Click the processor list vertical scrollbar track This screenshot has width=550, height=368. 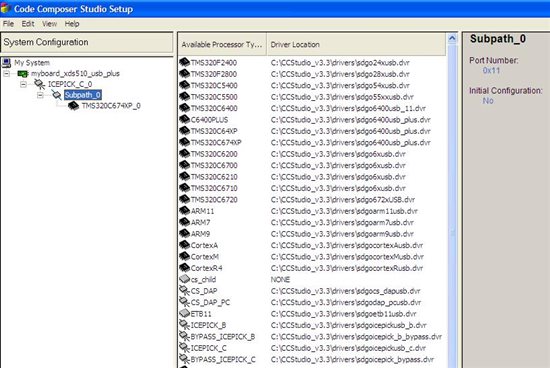[x=452, y=207]
